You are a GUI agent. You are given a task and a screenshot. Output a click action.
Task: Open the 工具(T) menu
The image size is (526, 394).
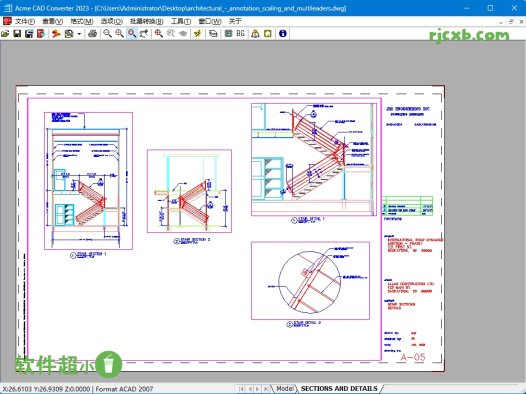[181, 21]
